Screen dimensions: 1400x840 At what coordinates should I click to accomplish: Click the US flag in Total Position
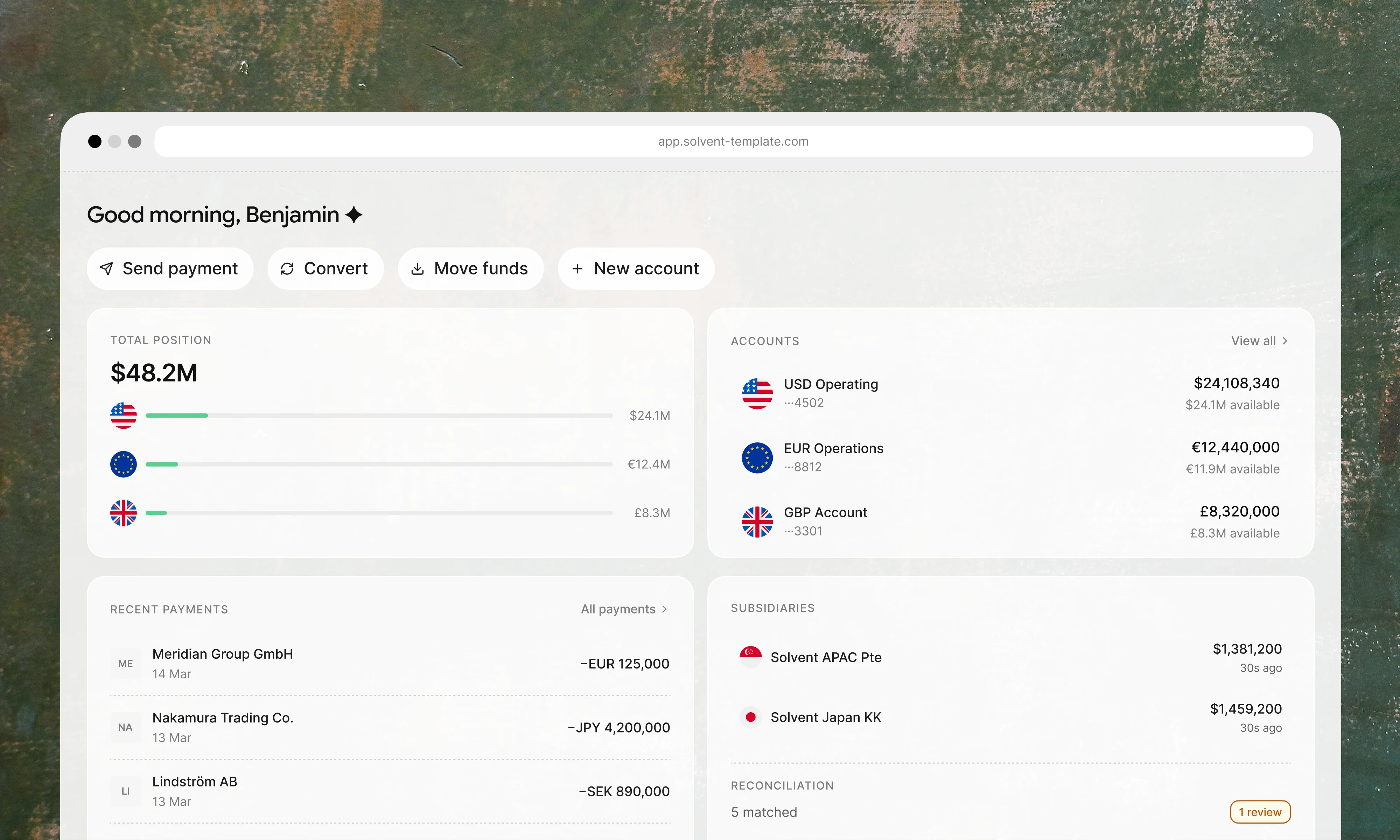[123, 415]
